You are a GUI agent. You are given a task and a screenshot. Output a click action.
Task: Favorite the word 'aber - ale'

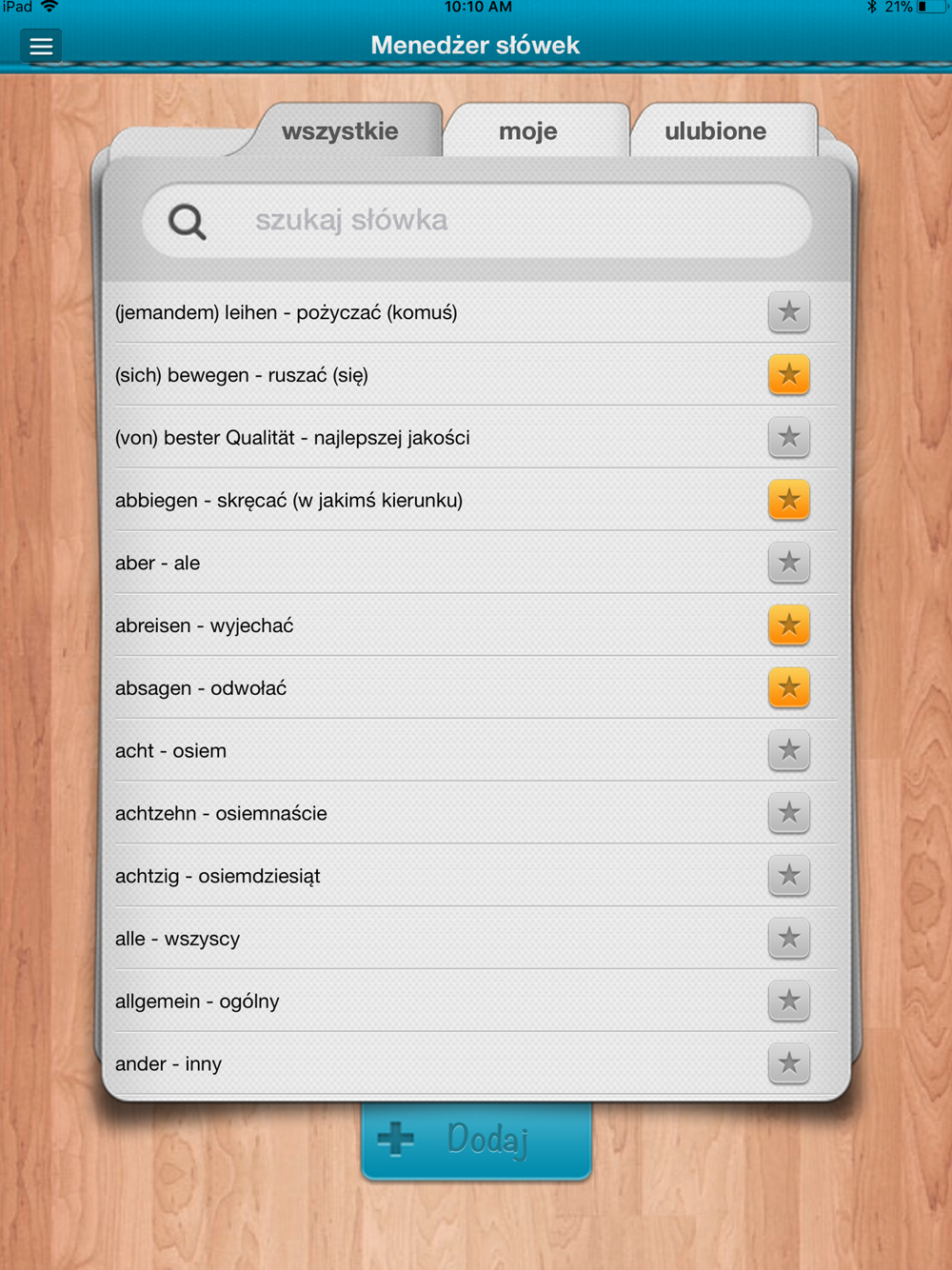[789, 563]
